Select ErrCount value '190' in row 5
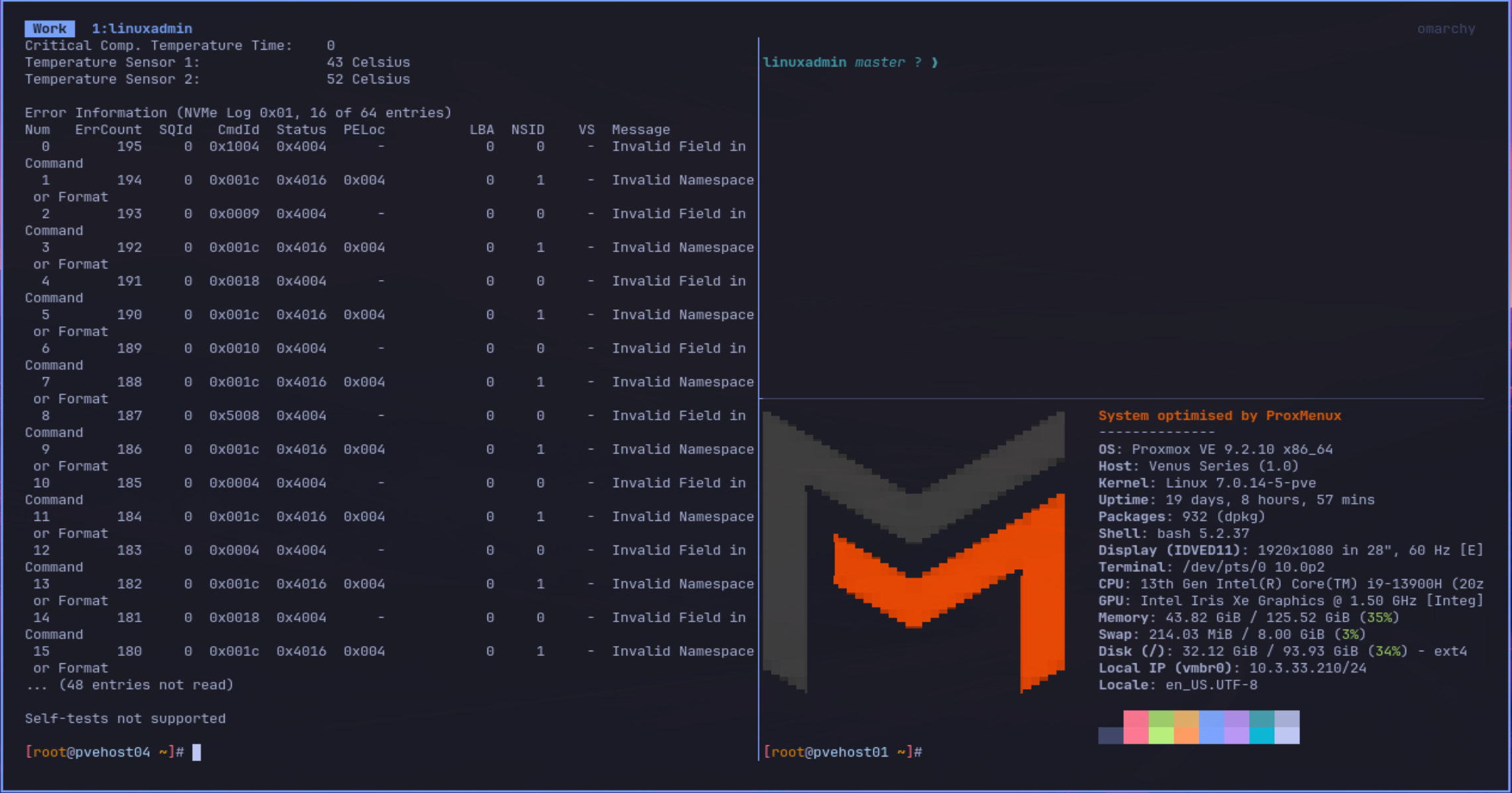The image size is (1512, 793). (130, 314)
